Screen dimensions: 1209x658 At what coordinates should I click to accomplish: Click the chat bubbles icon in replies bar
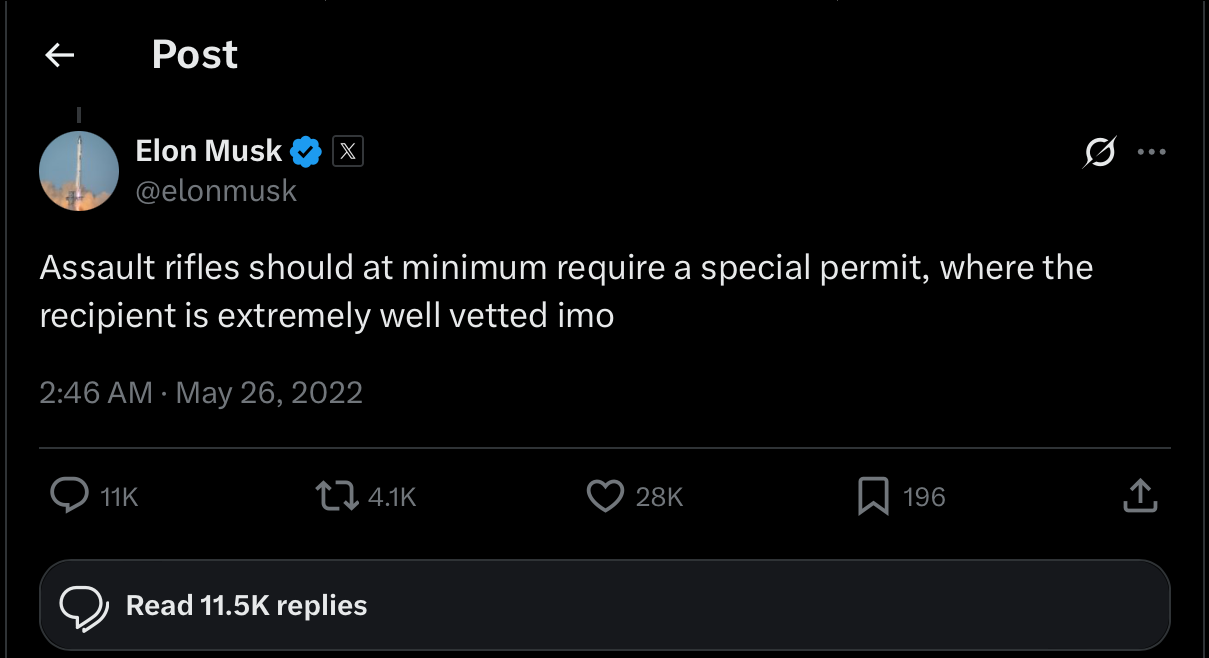[x=84, y=607]
